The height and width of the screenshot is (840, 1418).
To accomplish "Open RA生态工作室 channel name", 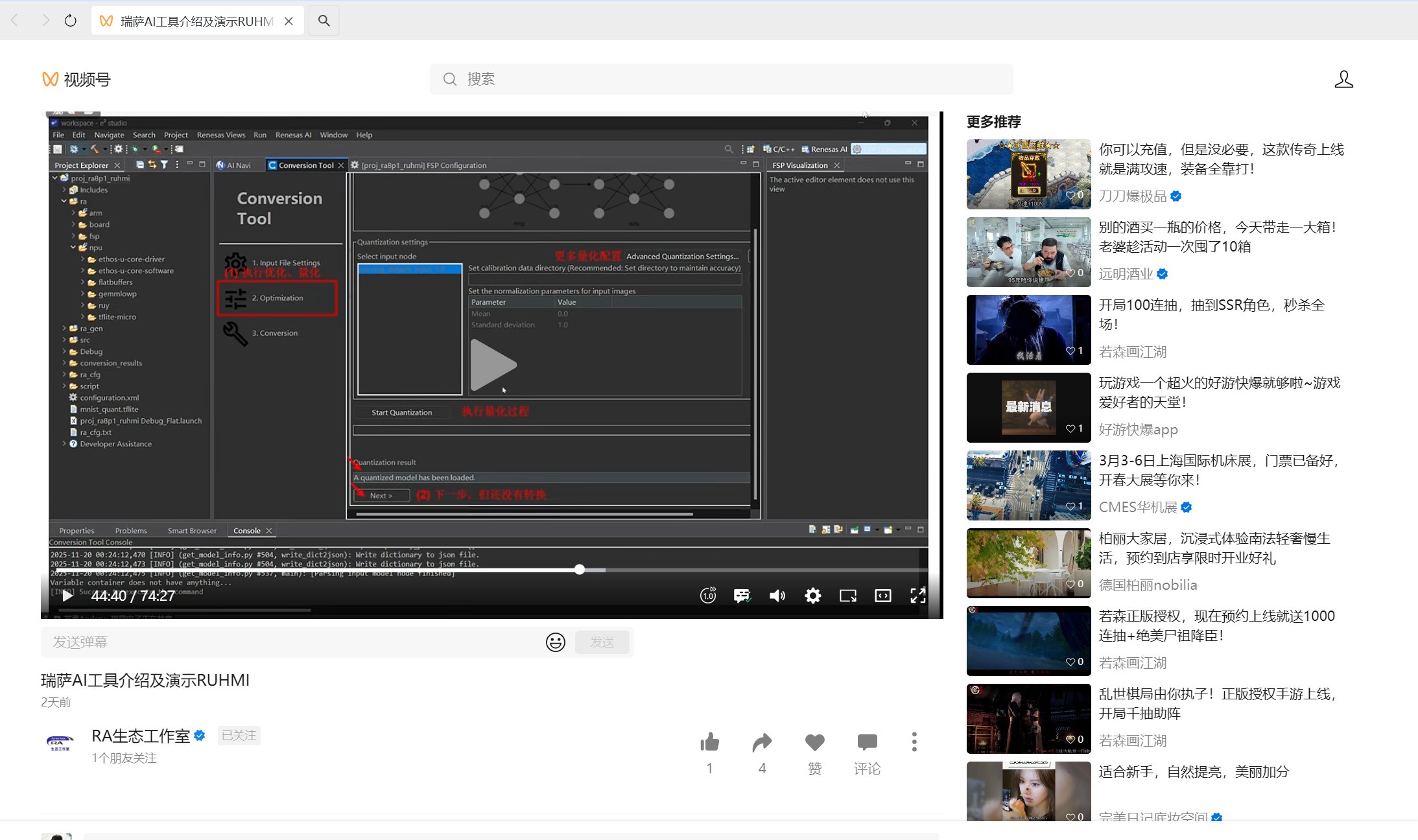I will click(x=141, y=736).
